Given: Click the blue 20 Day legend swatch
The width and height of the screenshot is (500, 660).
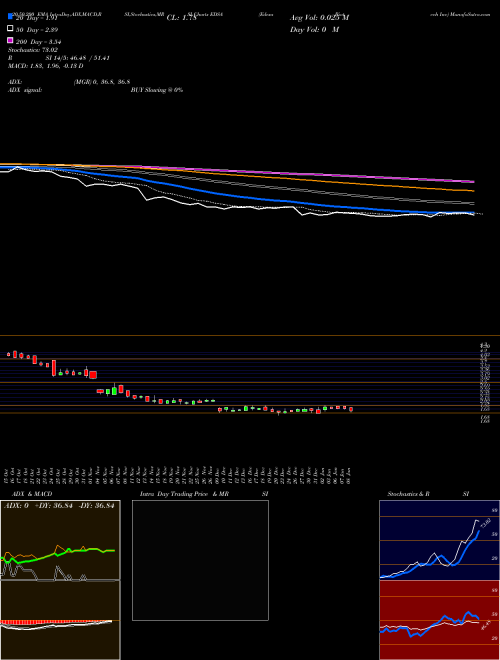Looking at the screenshot, I should (x=10, y=17).
